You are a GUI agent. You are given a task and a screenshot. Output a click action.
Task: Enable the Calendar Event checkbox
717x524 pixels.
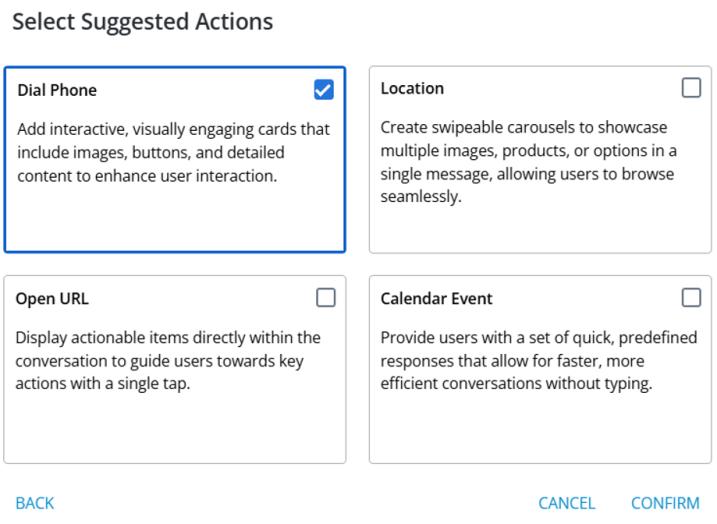click(691, 297)
